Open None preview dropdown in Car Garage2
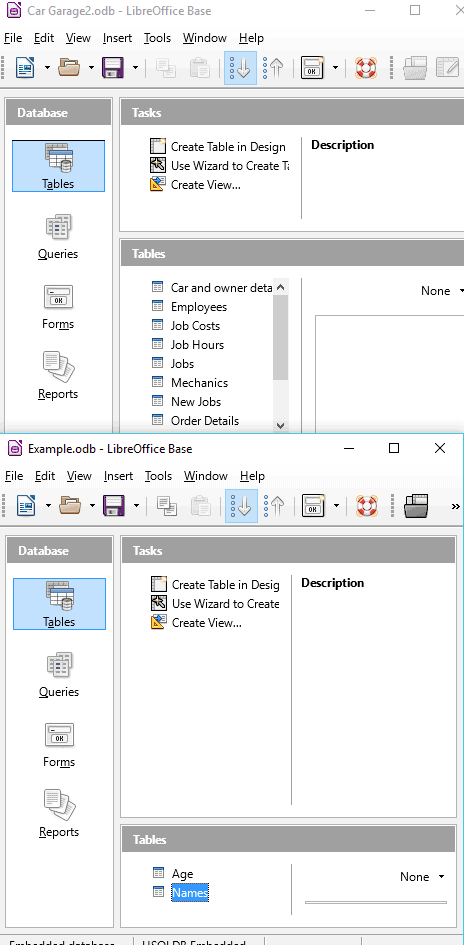The height and width of the screenshot is (945, 464). point(442,290)
